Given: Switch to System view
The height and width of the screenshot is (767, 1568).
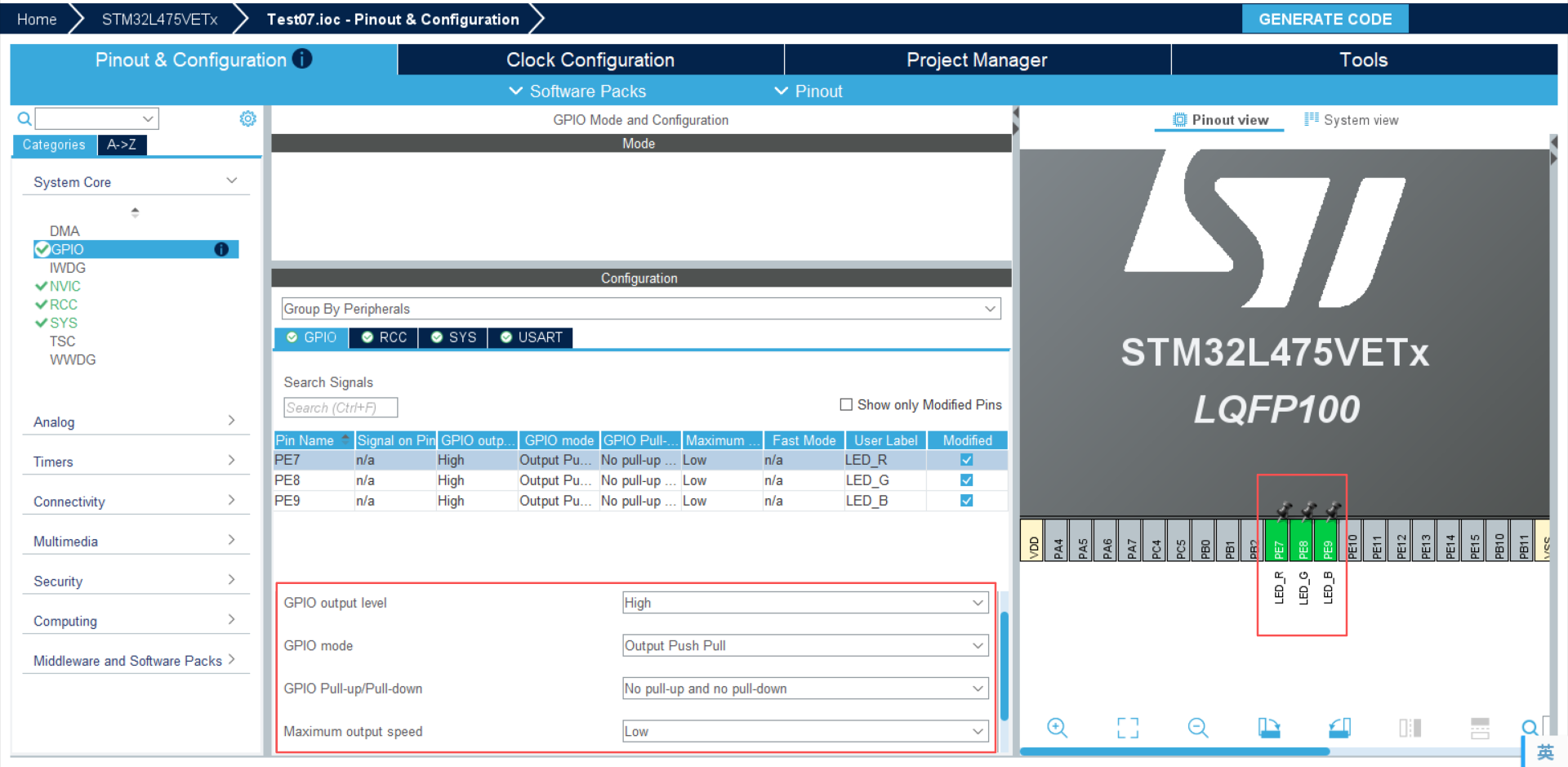Looking at the screenshot, I should pos(1352,119).
